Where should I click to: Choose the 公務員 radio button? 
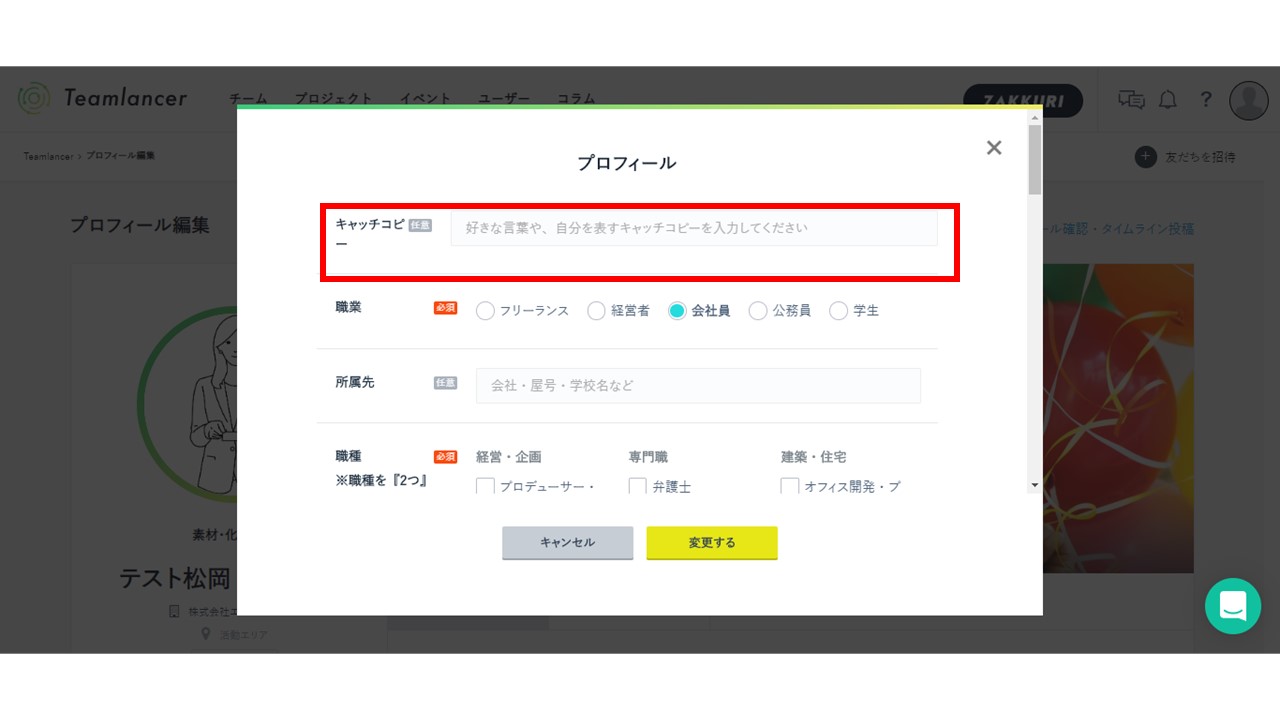click(758, 311)
